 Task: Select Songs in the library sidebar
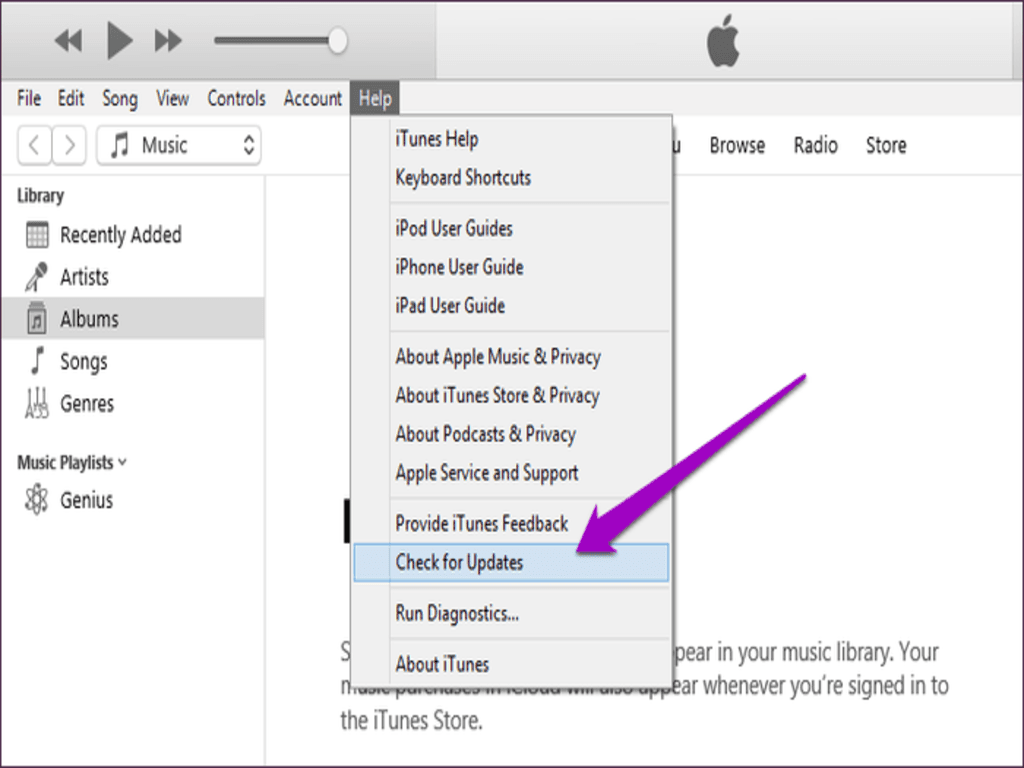(x=38, y=361)
